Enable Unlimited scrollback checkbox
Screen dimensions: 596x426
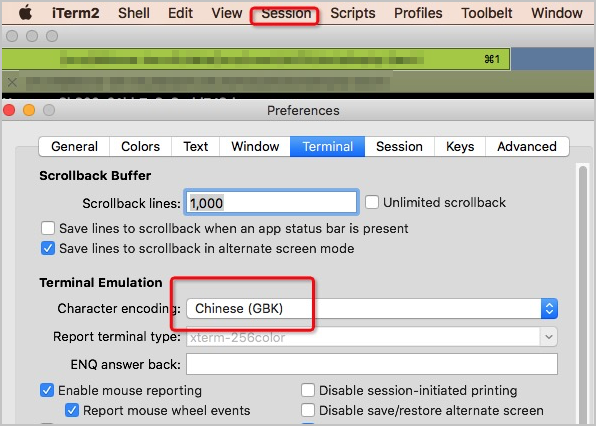point(372,202)
